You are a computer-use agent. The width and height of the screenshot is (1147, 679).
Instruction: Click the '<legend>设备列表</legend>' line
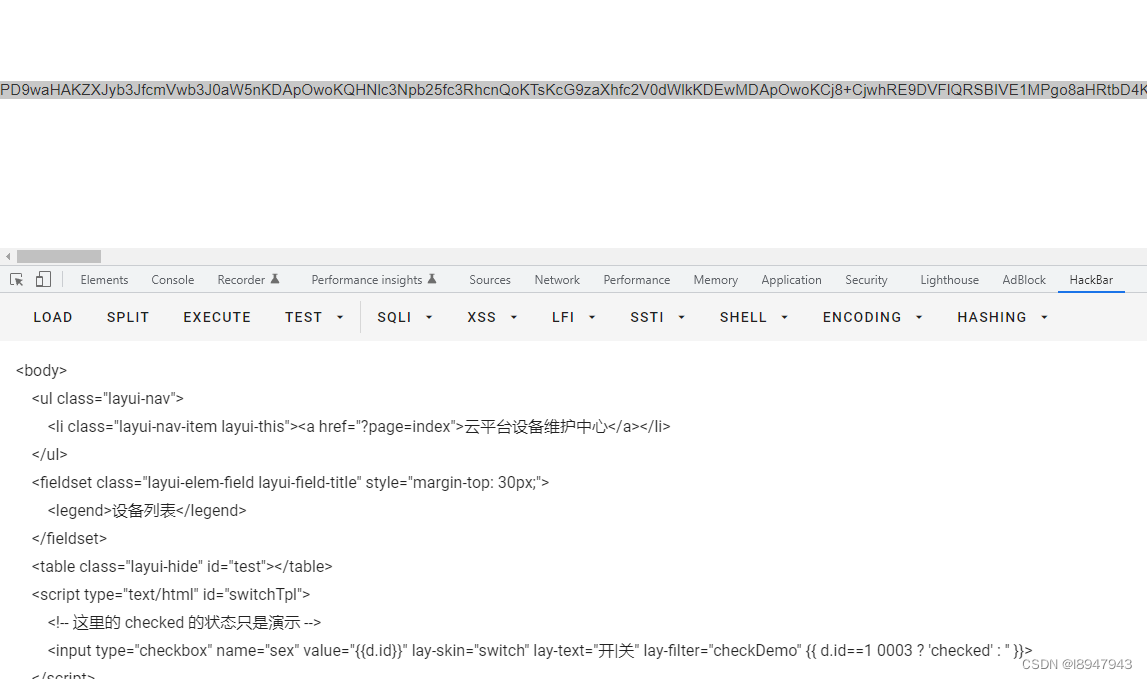pos(147,511)
